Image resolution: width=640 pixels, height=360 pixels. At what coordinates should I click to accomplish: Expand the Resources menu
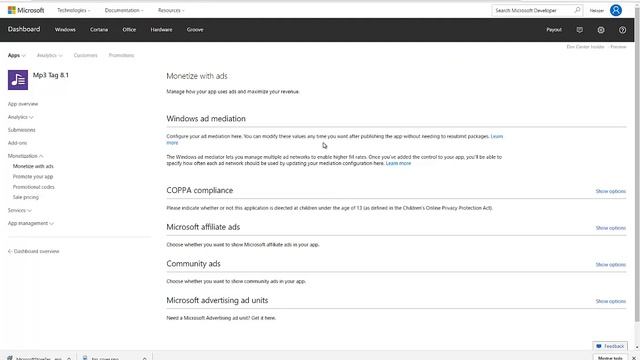coord(171,10)
